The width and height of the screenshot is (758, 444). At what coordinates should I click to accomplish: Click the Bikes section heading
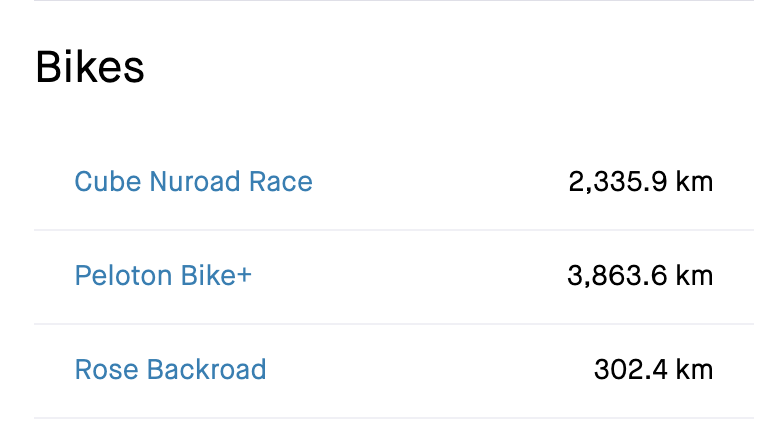(x=90, y=67)
